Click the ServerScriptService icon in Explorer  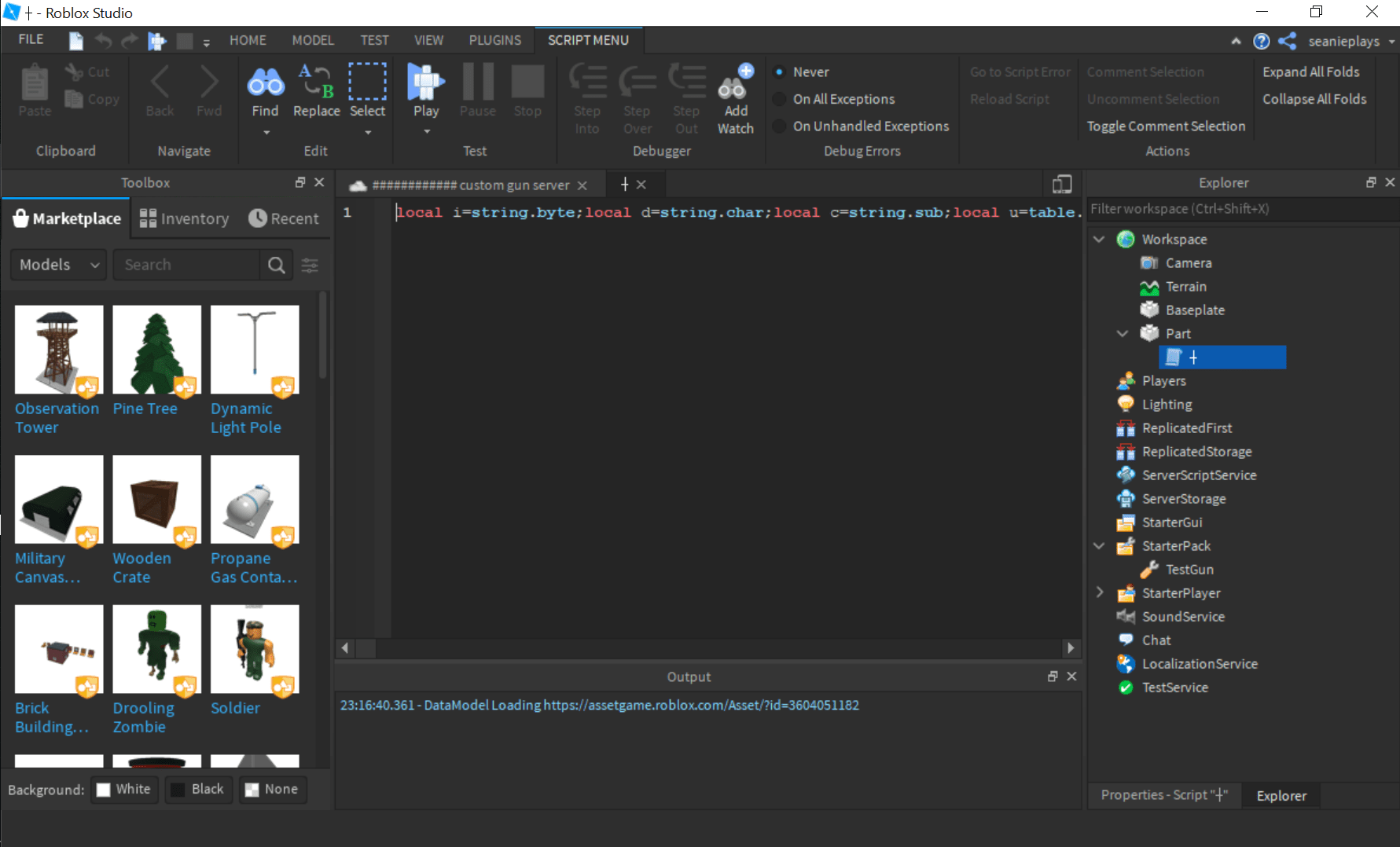click(x=1126, y=475)
